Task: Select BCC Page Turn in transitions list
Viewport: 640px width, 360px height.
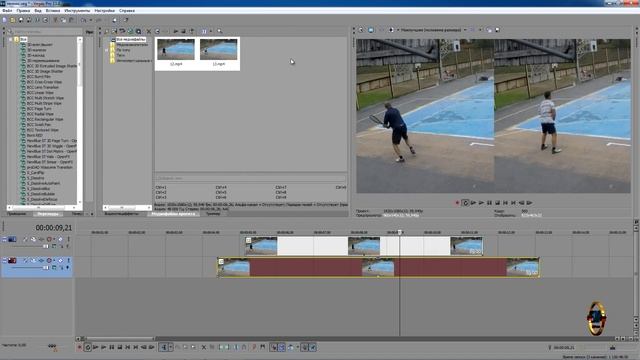Action: point(39,109)
